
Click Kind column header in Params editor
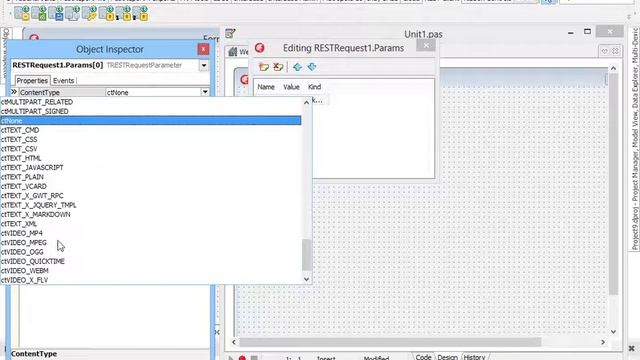[314, 87]
